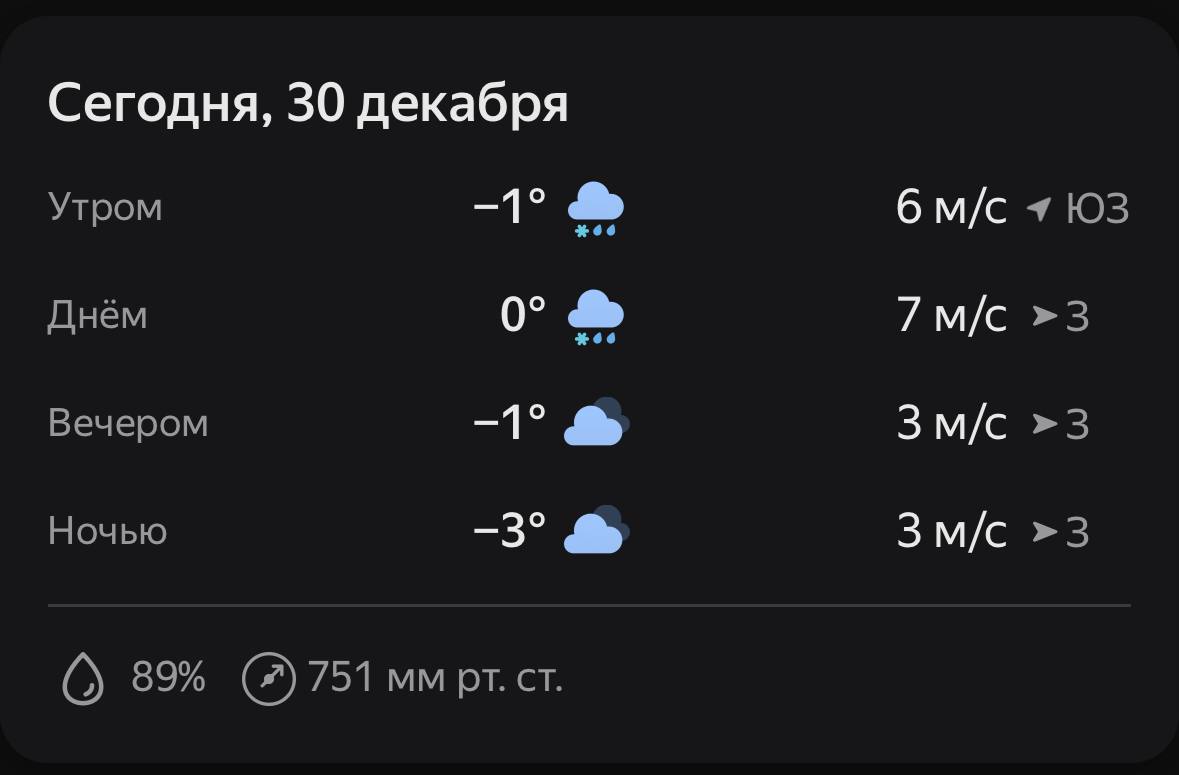Click the humidity droplet icon

tap(83, 680)
